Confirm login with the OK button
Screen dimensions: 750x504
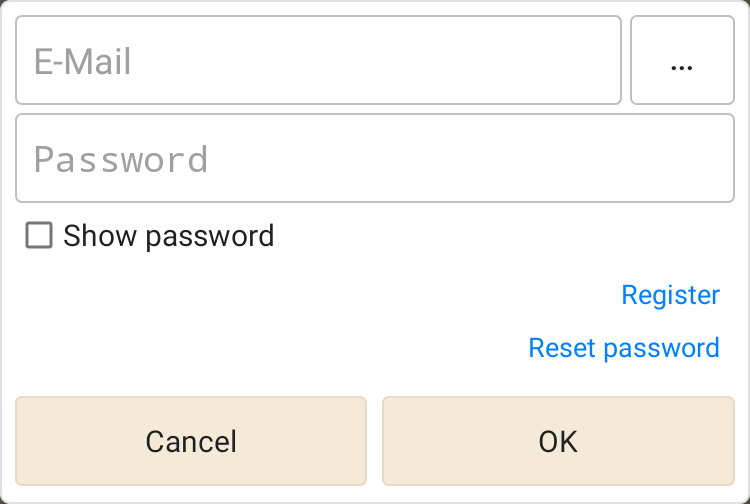(558, 441)
